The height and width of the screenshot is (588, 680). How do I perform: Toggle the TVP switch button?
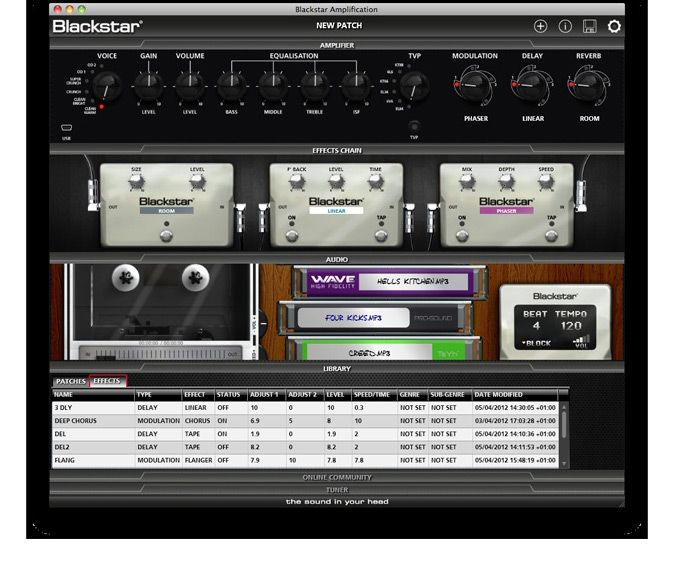pyautogui.click(x=414, y=127)
